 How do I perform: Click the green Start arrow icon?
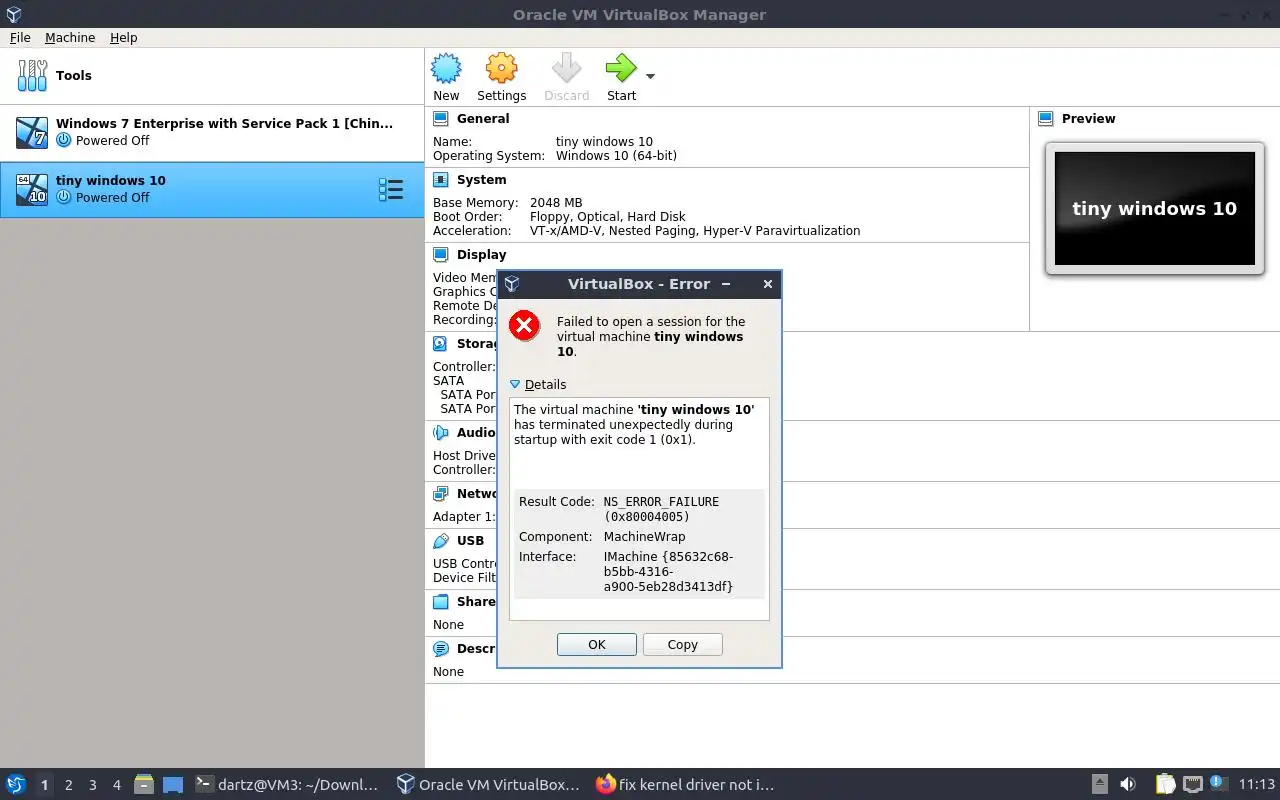click(x=621, y=69)
